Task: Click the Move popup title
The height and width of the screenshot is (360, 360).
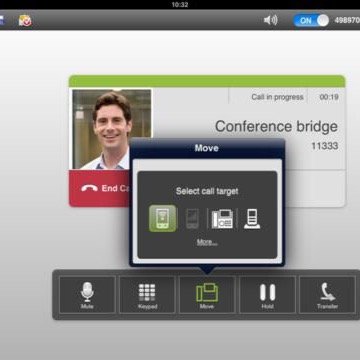Action: tap(207, 148)
